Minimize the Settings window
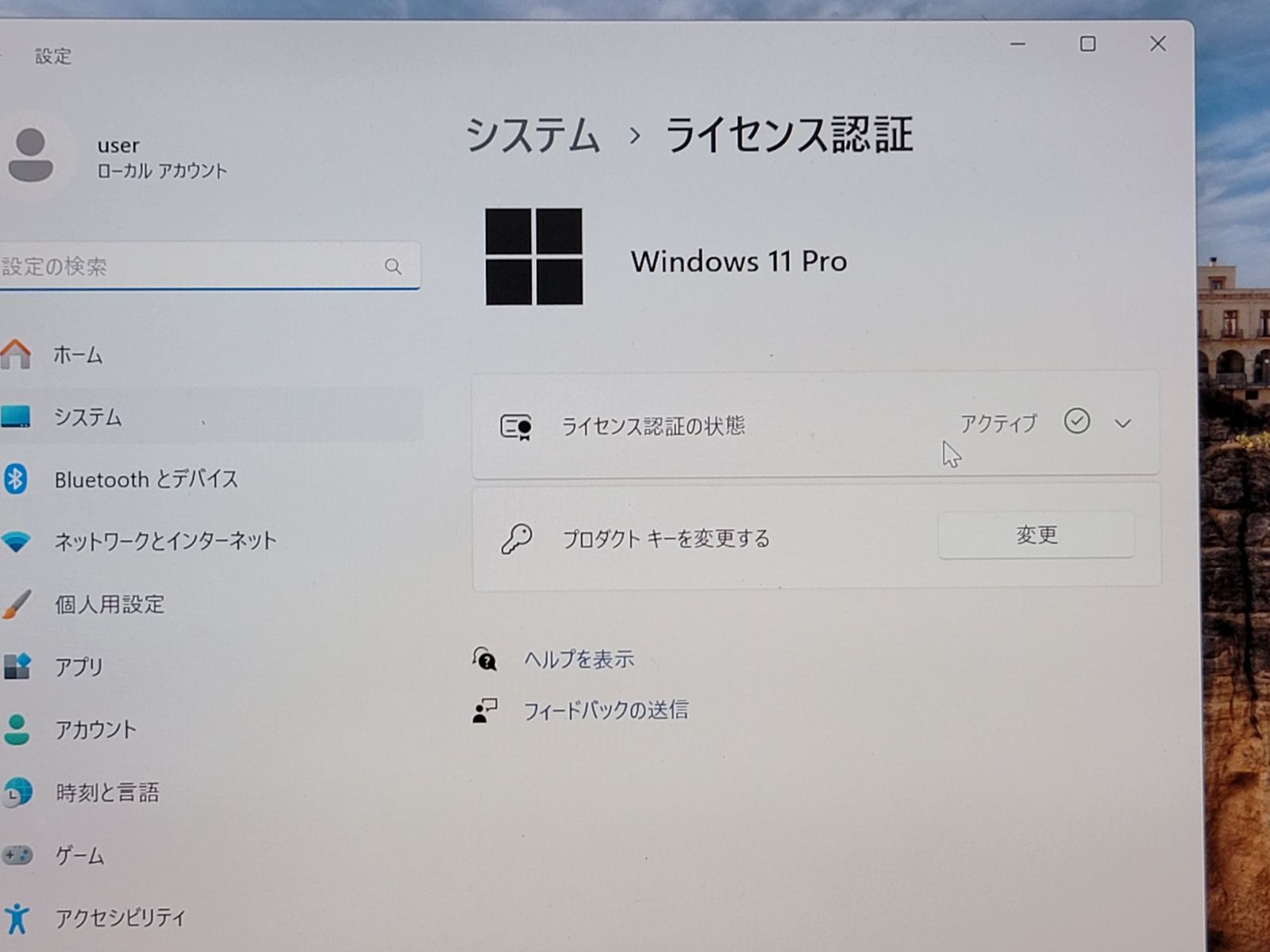1270x952 pixels. click(1018, 44)
